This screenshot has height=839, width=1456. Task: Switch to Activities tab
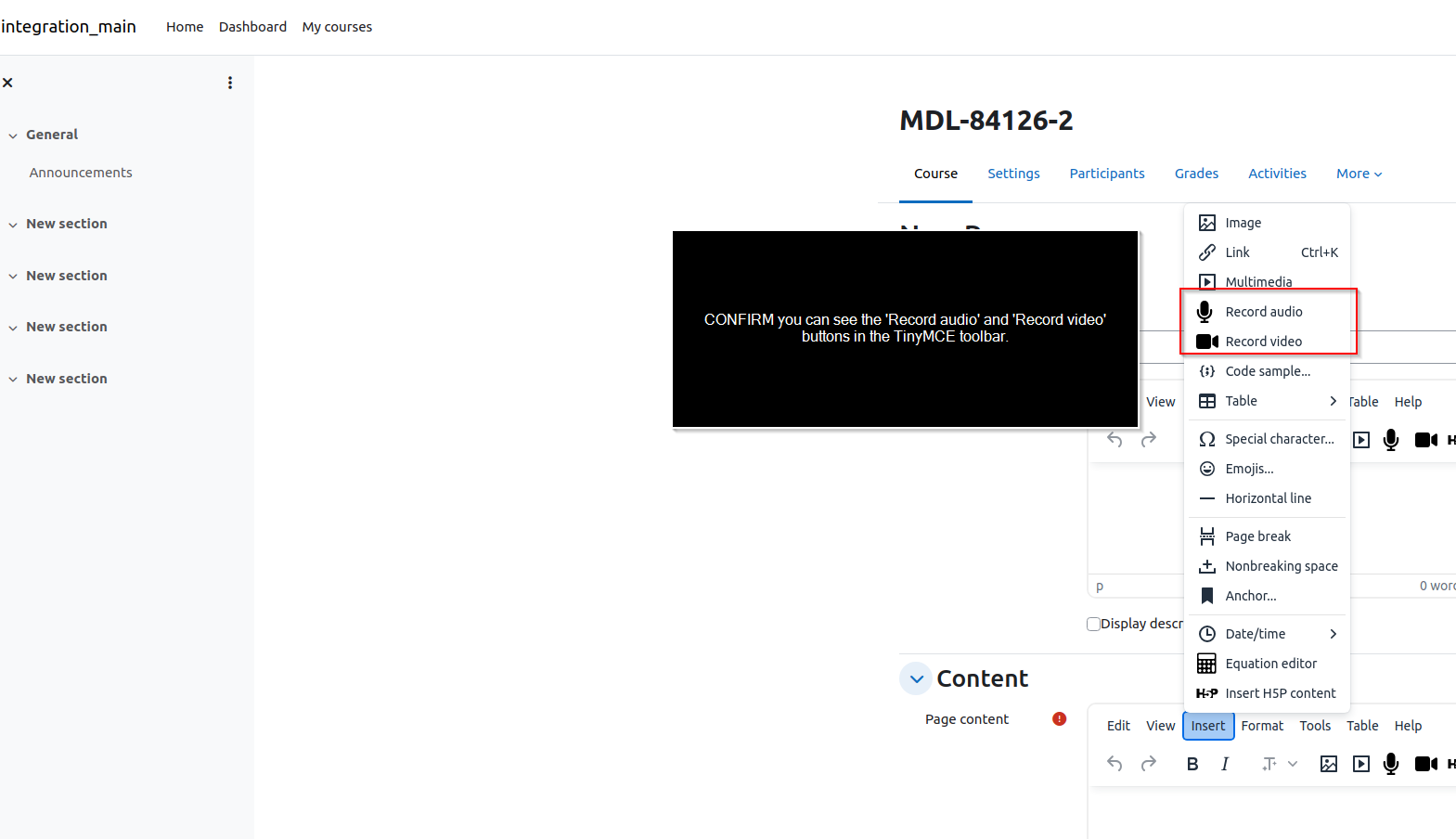(x=1277, y=174)
